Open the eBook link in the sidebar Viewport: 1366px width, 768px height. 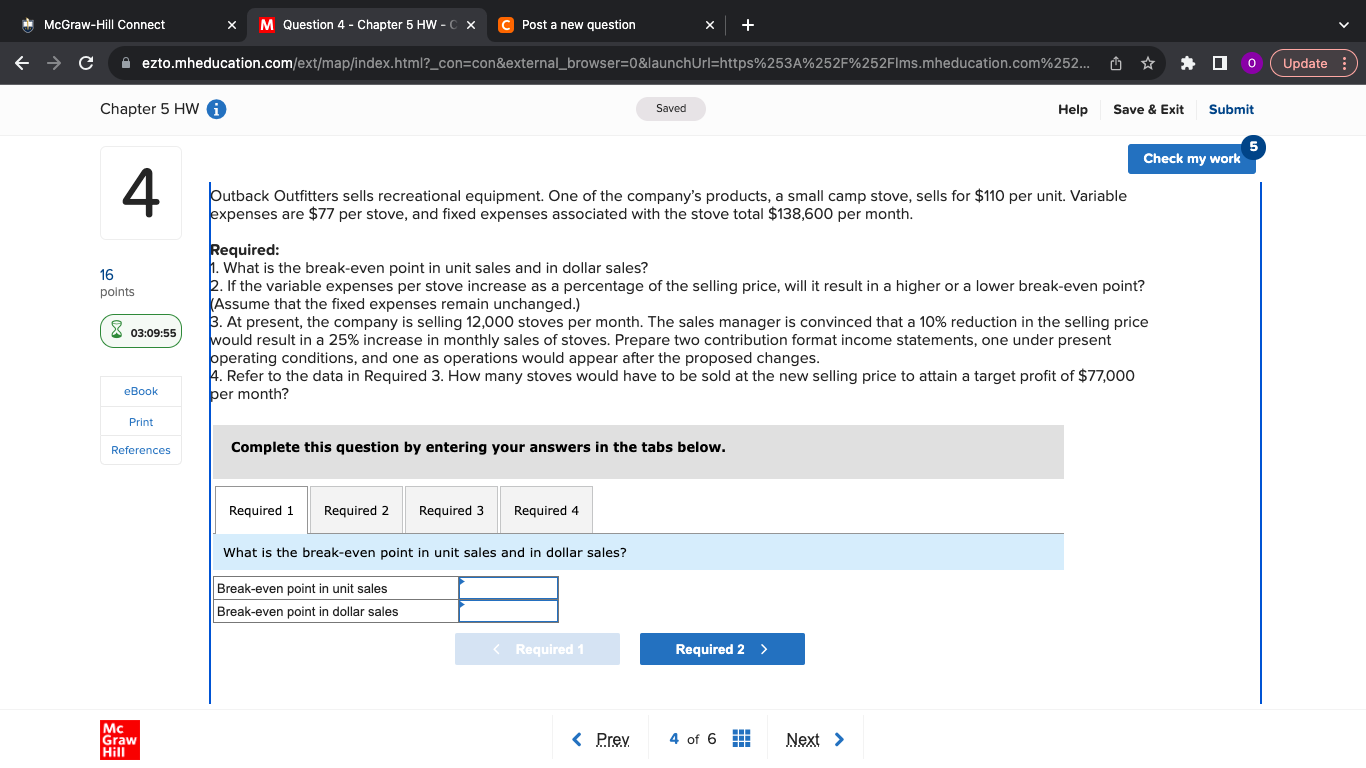click(140, 391)
